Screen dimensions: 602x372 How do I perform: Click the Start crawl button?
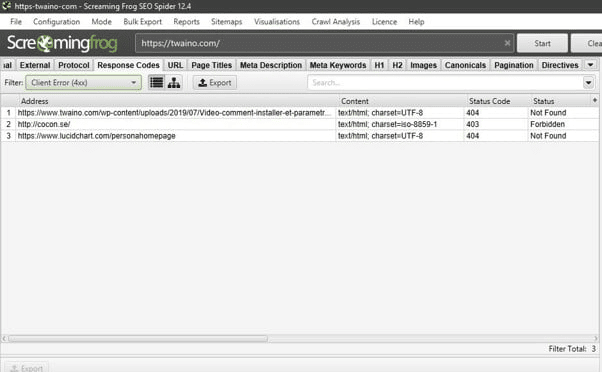coord(542,43)
